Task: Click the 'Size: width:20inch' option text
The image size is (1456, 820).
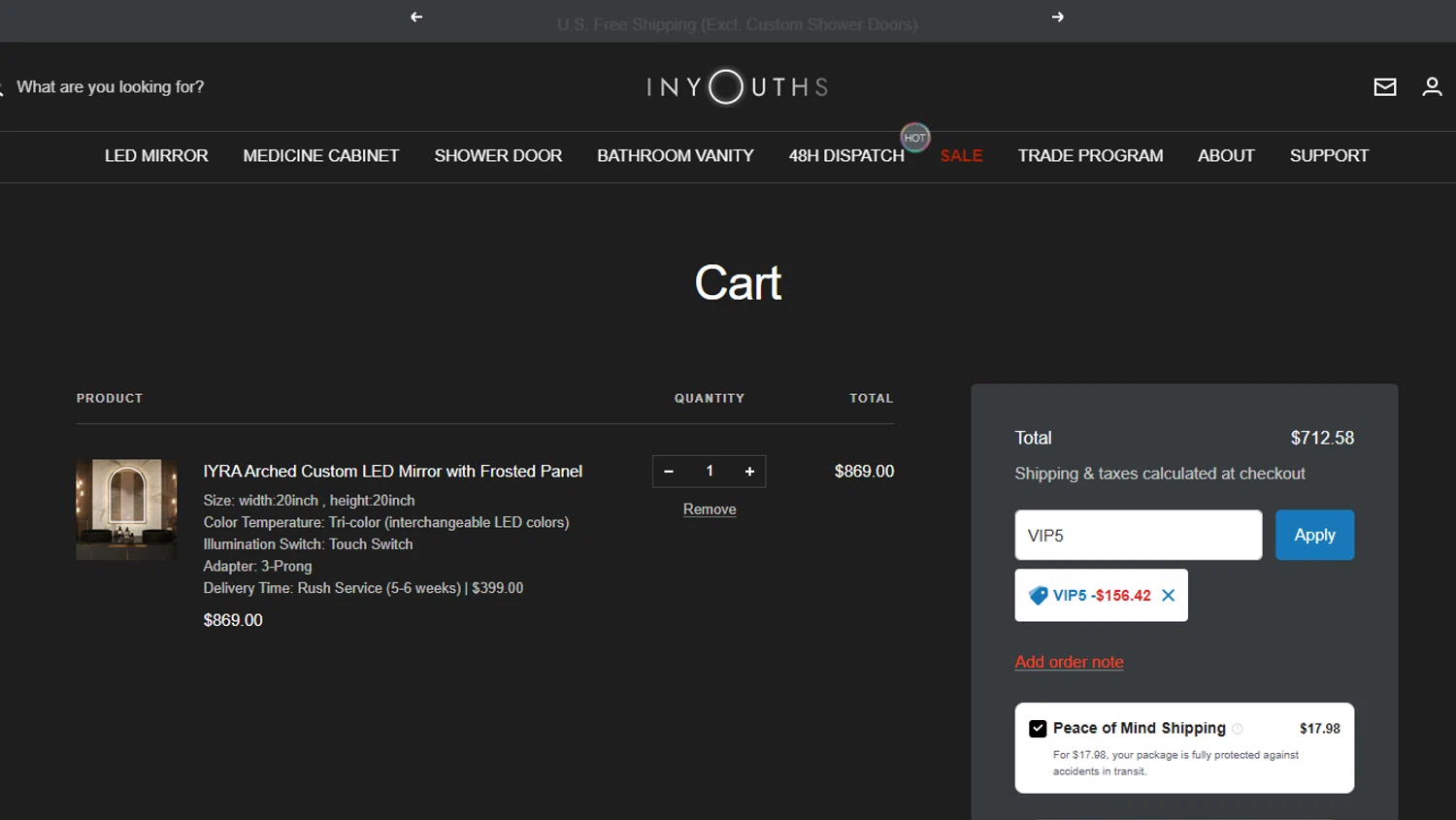Action: (309, 501)
